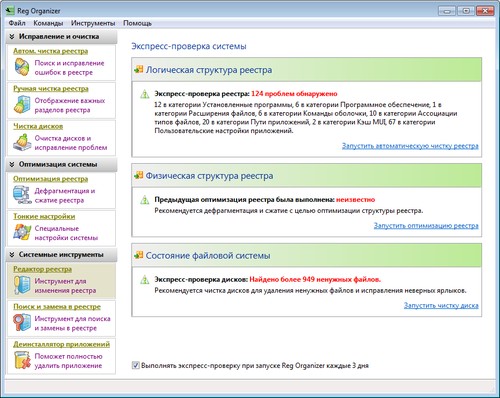Open Тонкие настройки sidebar link

[44, 217]
